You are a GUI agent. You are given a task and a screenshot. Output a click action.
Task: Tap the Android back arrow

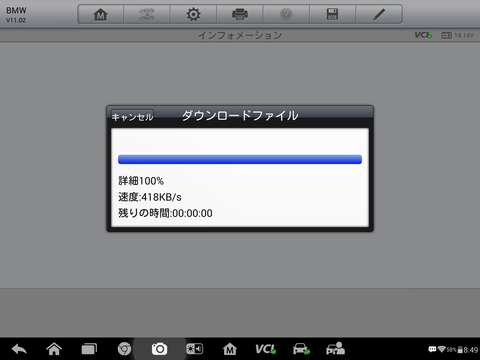(x=19, y=349)
